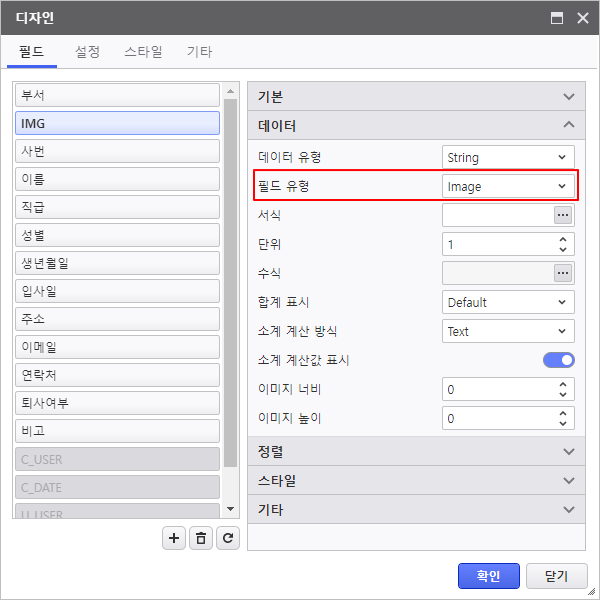The image size is (600, 600).
Task: Toggle the 소계 계산값 표시 switch
Action: 559,360
